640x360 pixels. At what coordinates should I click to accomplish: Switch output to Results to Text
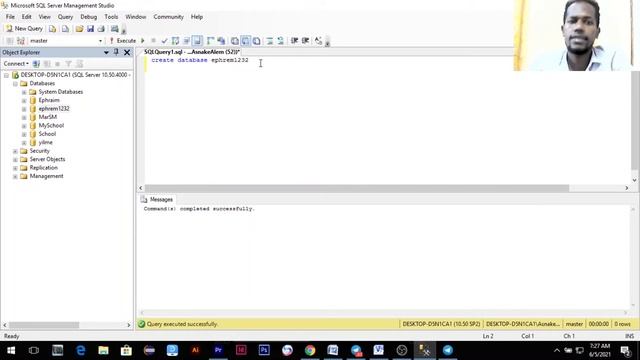(235, 41)
